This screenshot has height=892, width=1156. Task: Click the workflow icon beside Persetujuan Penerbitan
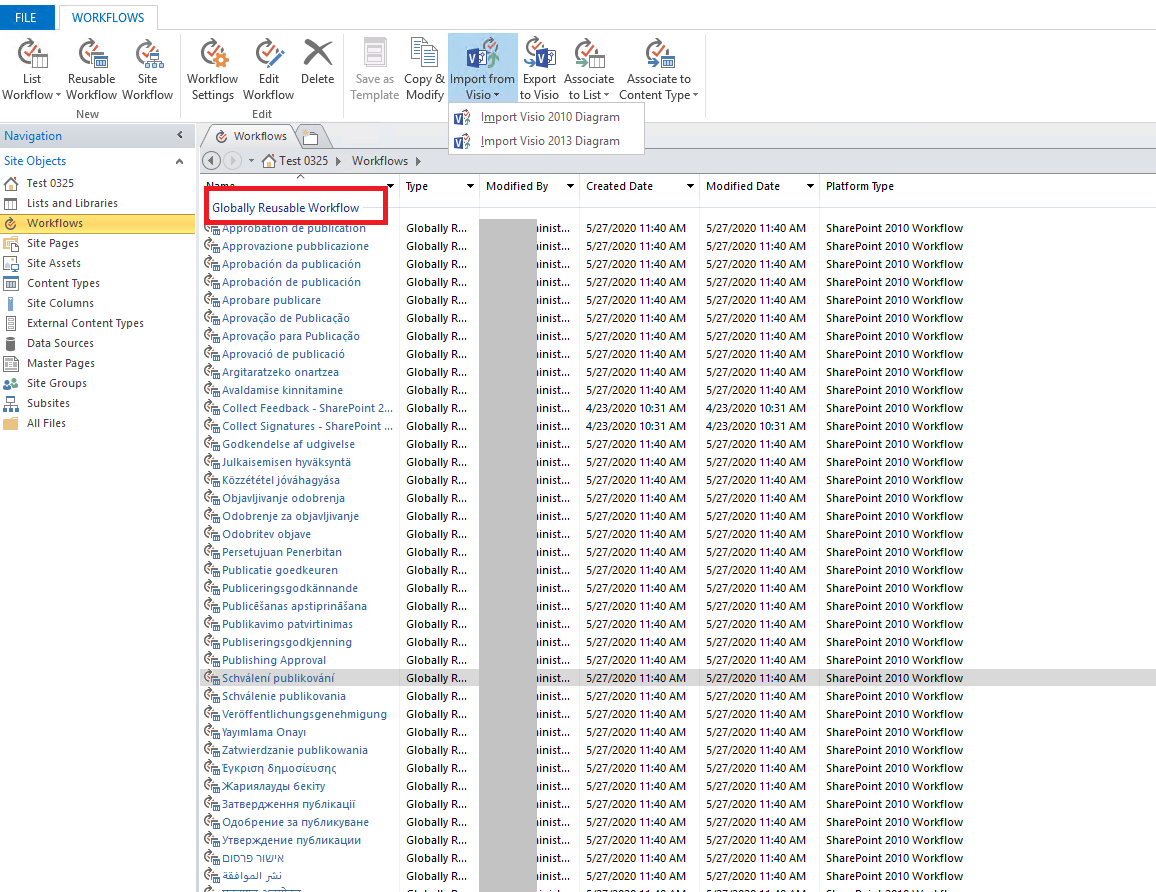212,552
